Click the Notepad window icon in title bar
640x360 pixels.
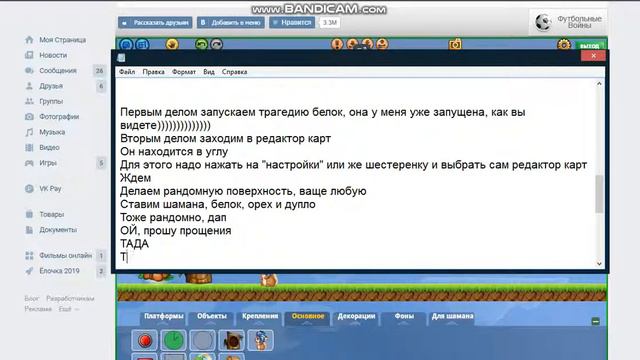coord(121,58)
